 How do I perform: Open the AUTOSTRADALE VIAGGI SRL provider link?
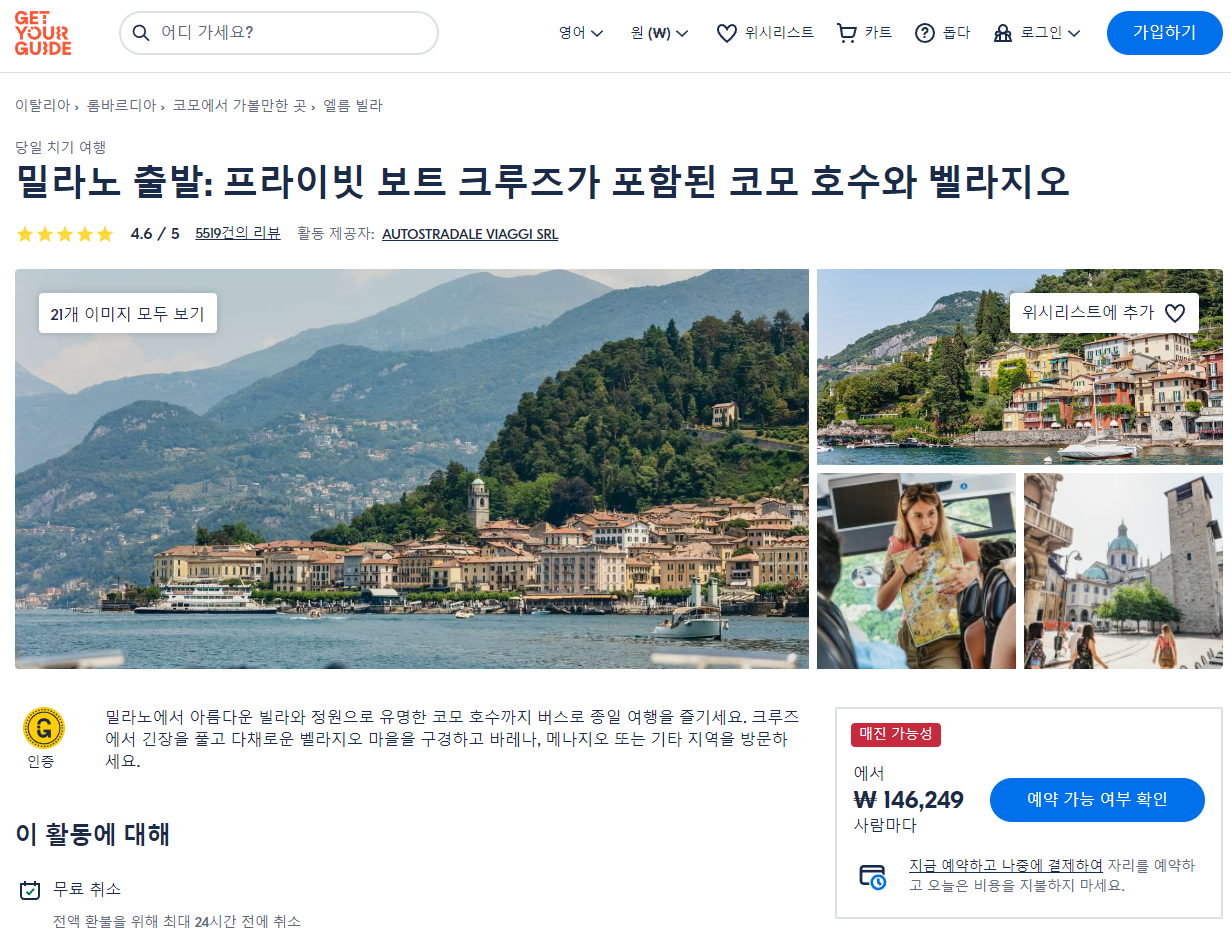(x=470, y=234)
